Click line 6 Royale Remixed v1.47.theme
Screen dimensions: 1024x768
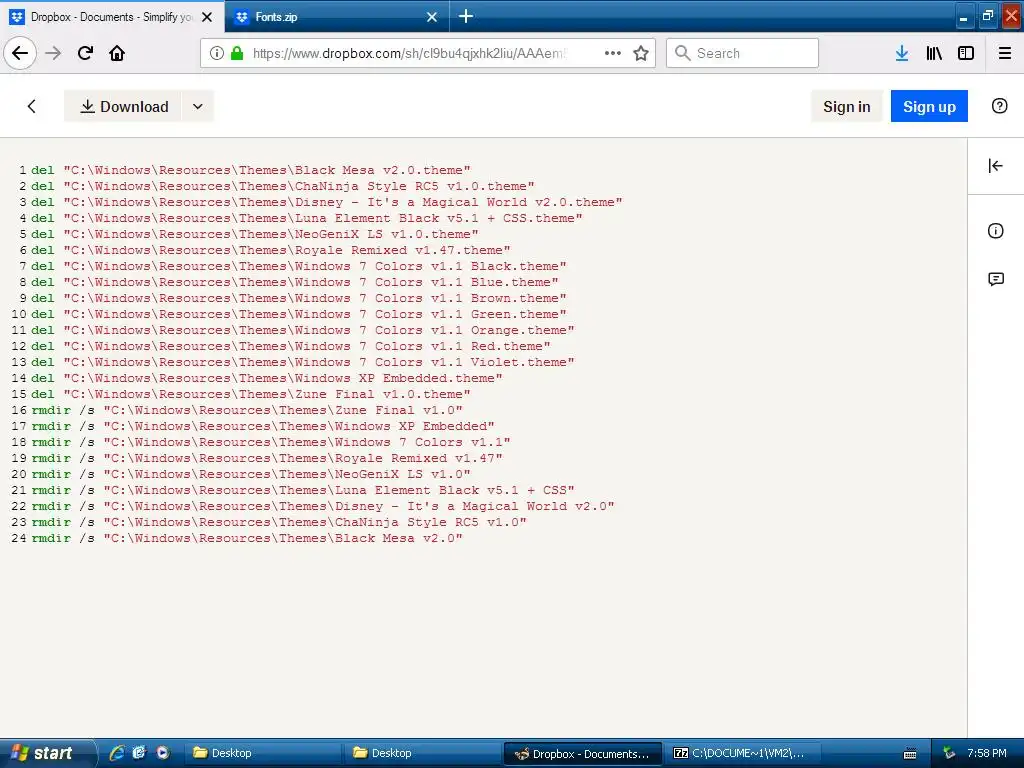(x=271, y=250)
